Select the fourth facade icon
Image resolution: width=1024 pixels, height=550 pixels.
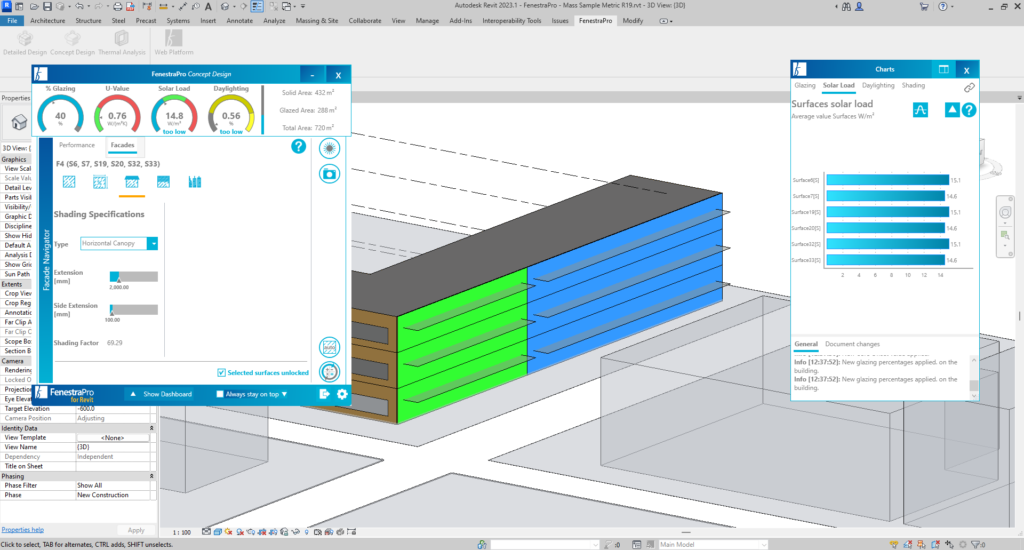coord(163,182)
